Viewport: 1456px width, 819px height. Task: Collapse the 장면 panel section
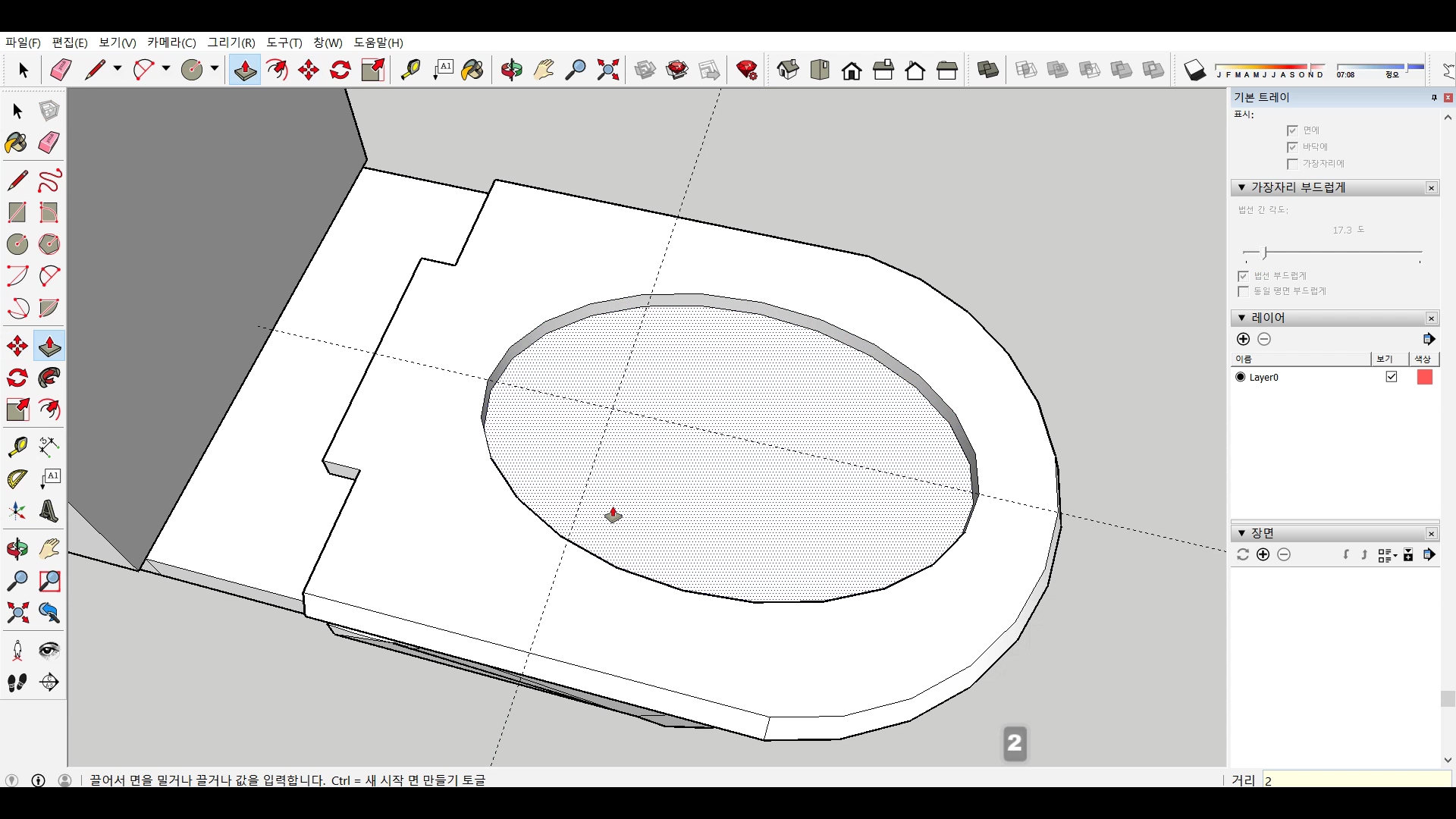click(1241, 533)
